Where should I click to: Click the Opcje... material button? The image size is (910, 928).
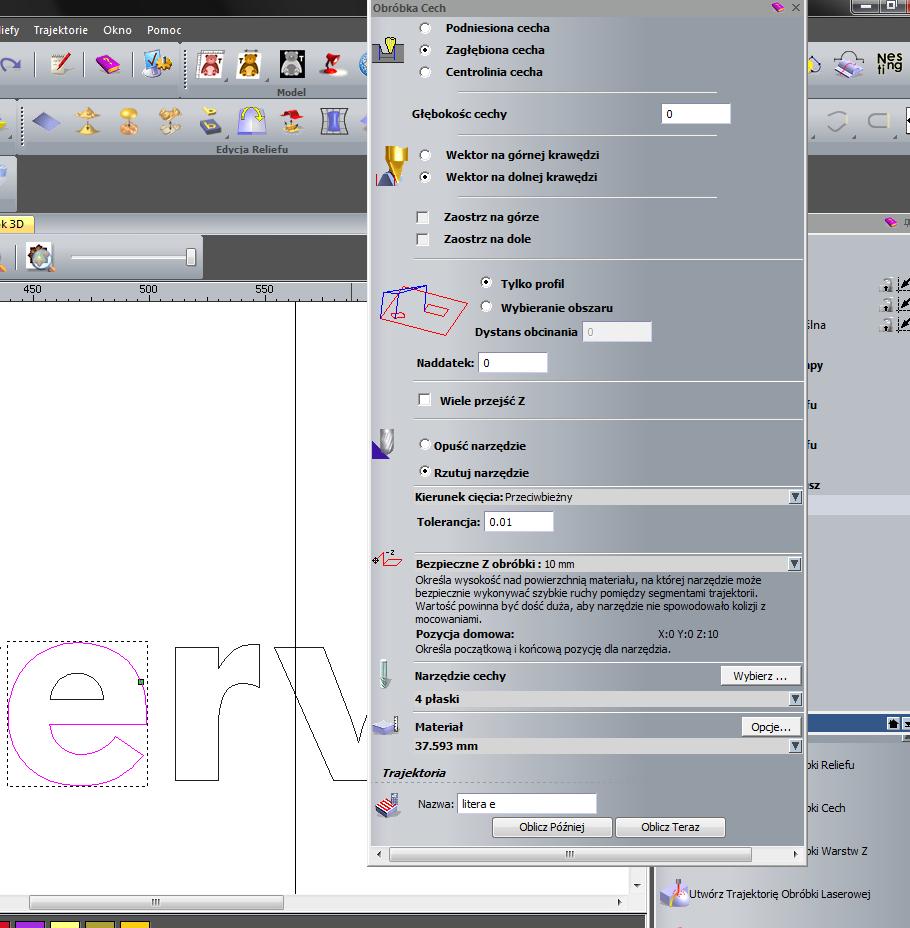point(771,727)
